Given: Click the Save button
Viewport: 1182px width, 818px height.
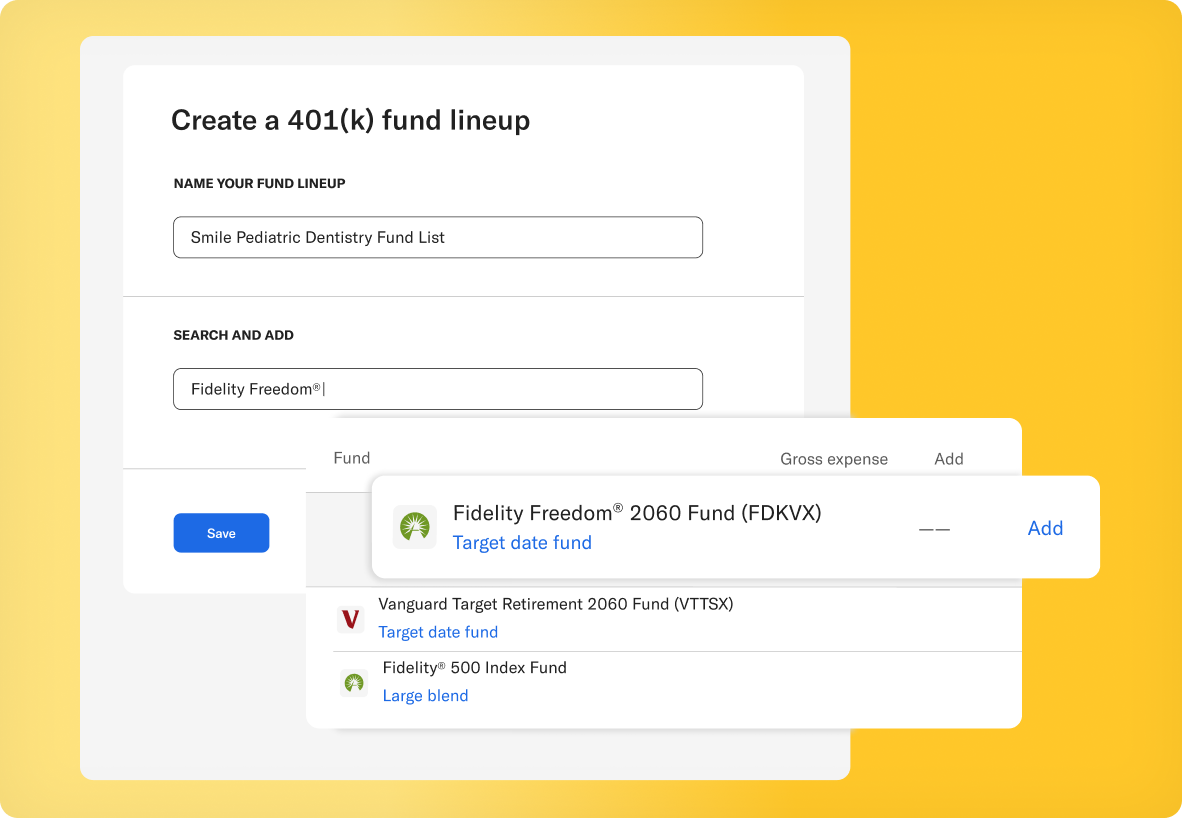Looking at the screenshot, I should [221, 533].
